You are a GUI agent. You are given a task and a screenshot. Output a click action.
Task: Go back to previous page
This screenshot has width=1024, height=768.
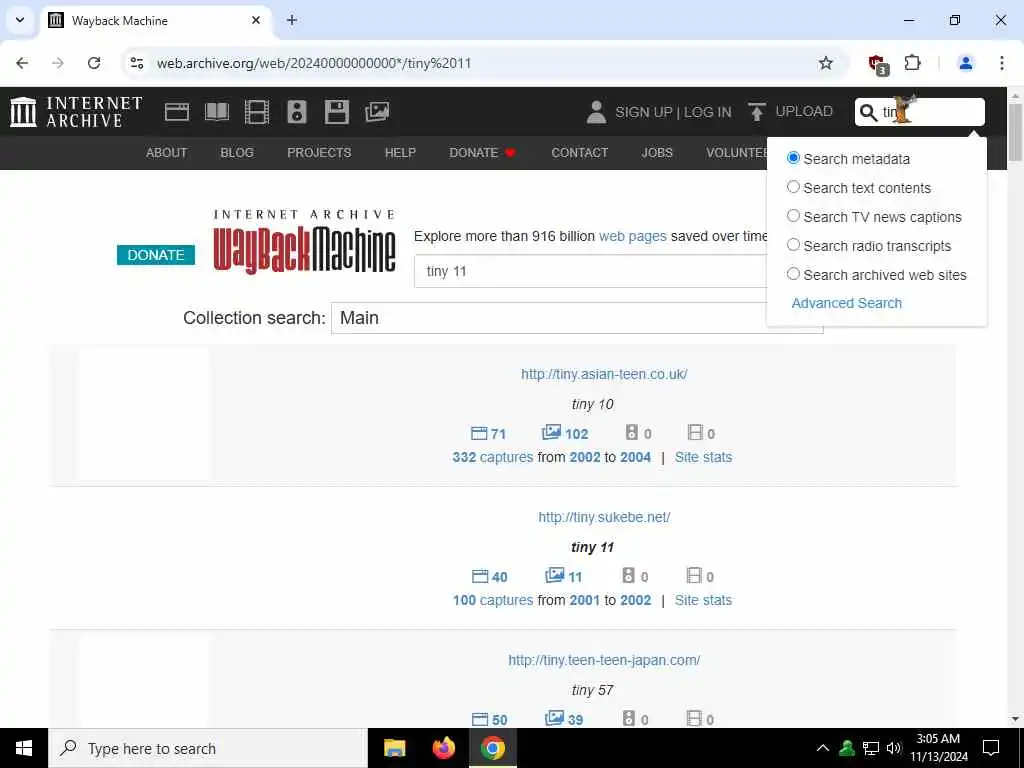click(22, 63)
